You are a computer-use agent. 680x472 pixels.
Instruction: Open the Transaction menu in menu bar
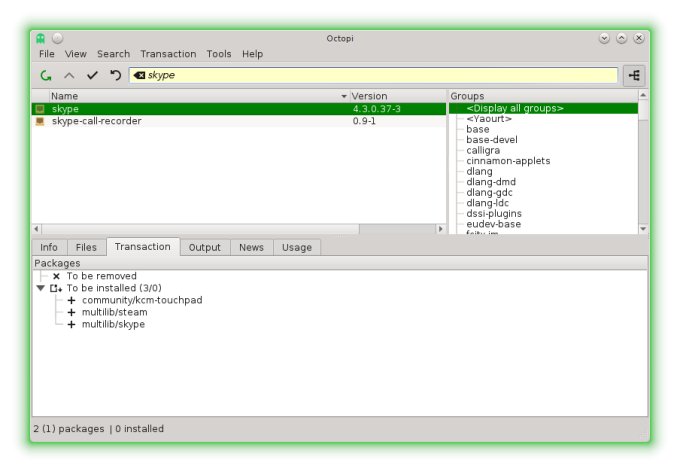(x=168, y=54)
